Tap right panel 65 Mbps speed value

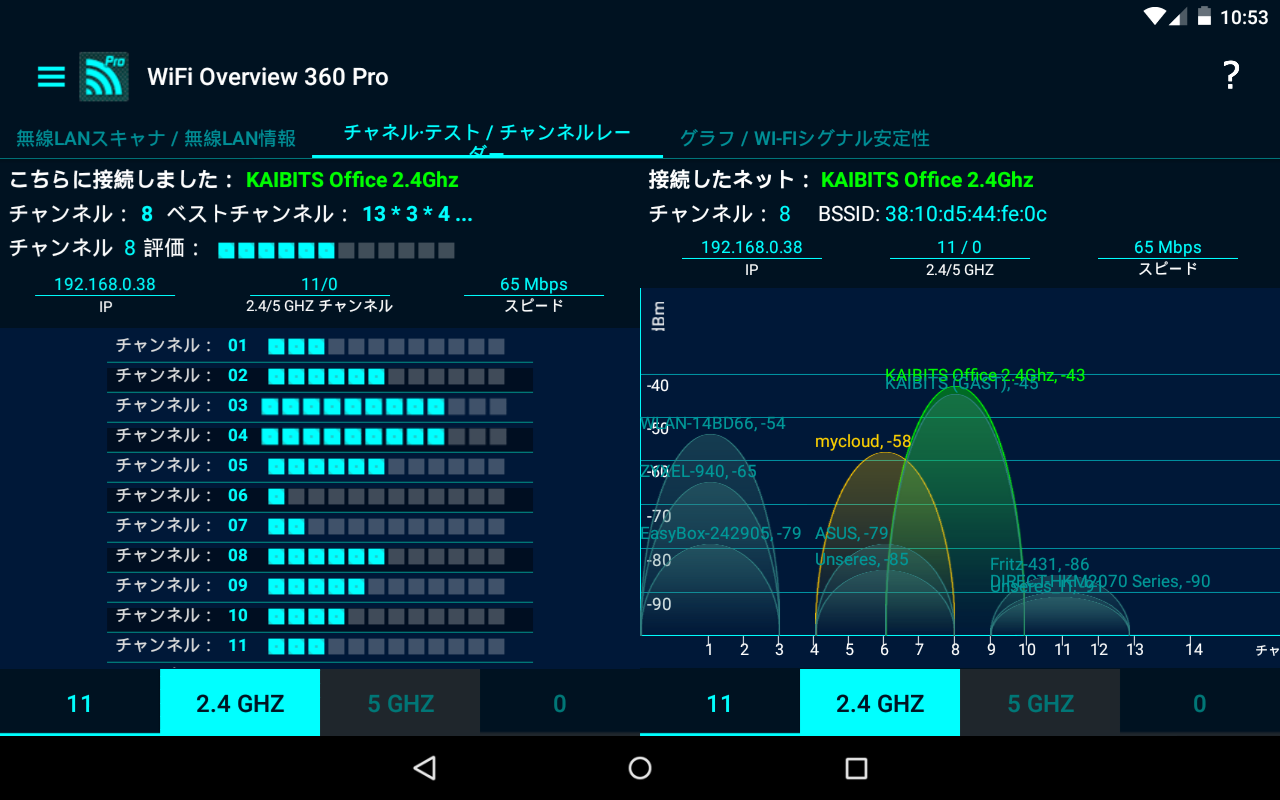pyautogui.click(x=1168, y=247)
